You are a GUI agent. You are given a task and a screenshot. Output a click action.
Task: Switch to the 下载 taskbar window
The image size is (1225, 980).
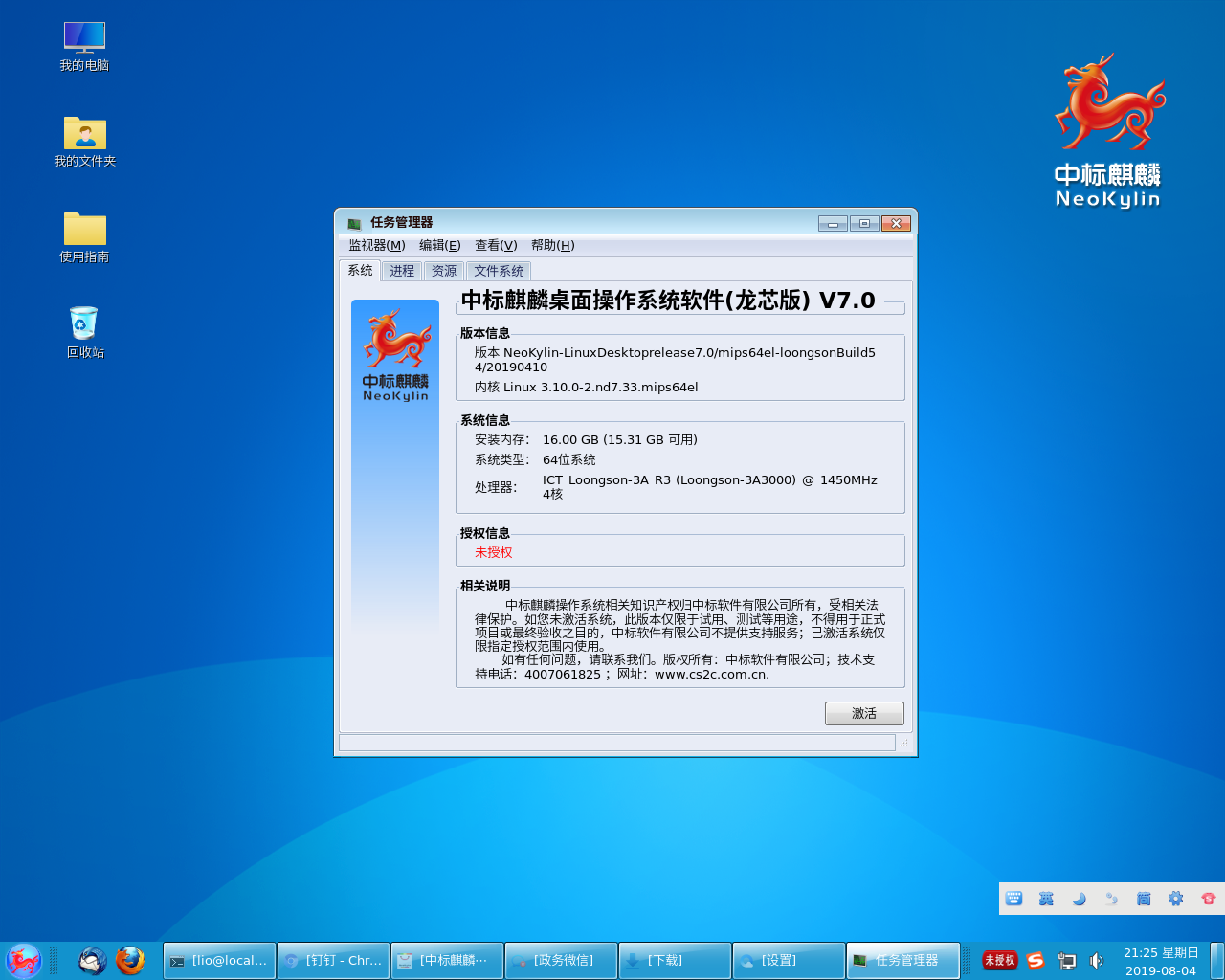click(x=675, y=961)
